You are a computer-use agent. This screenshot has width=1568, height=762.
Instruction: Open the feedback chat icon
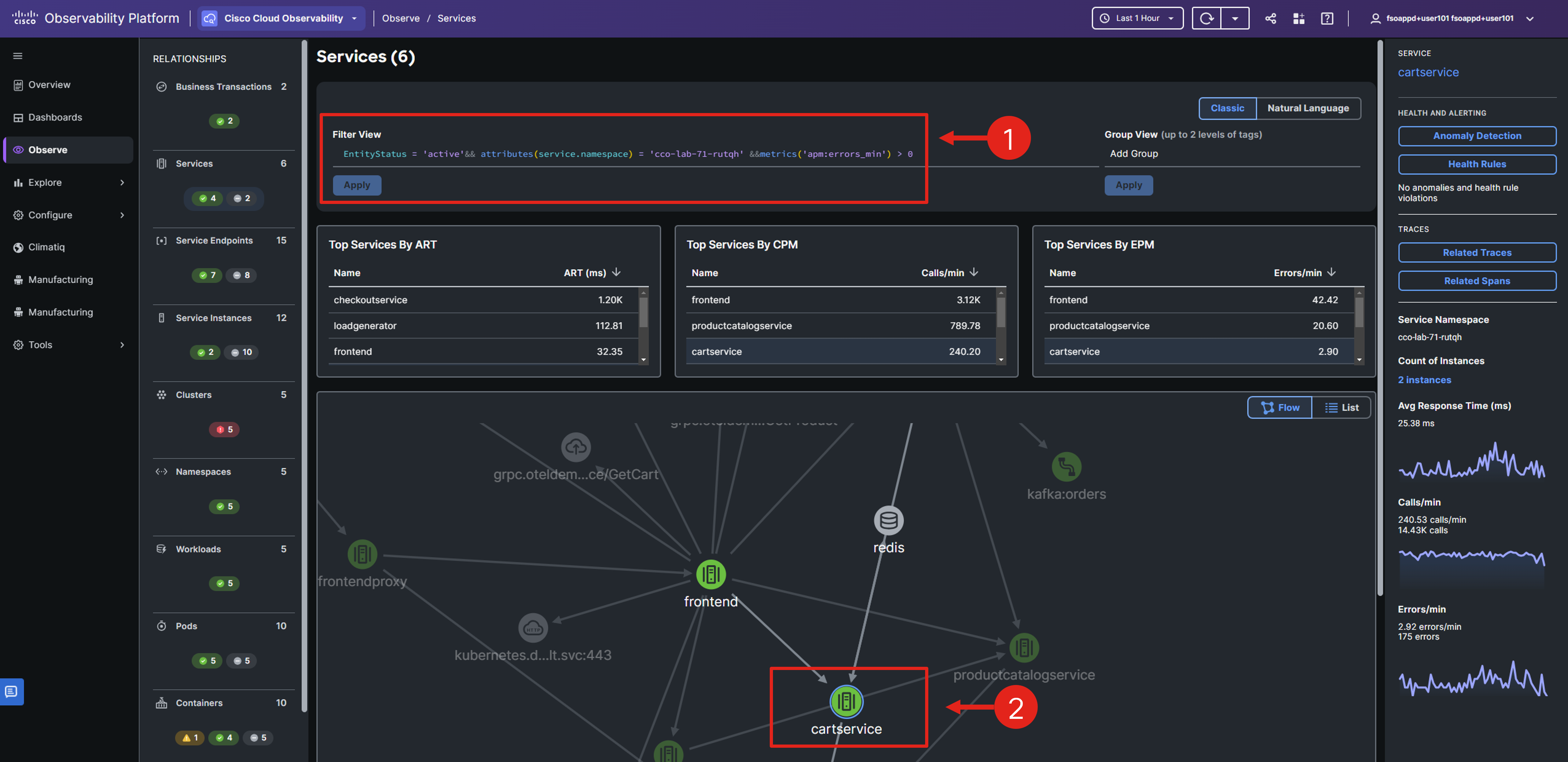(11, 691)
